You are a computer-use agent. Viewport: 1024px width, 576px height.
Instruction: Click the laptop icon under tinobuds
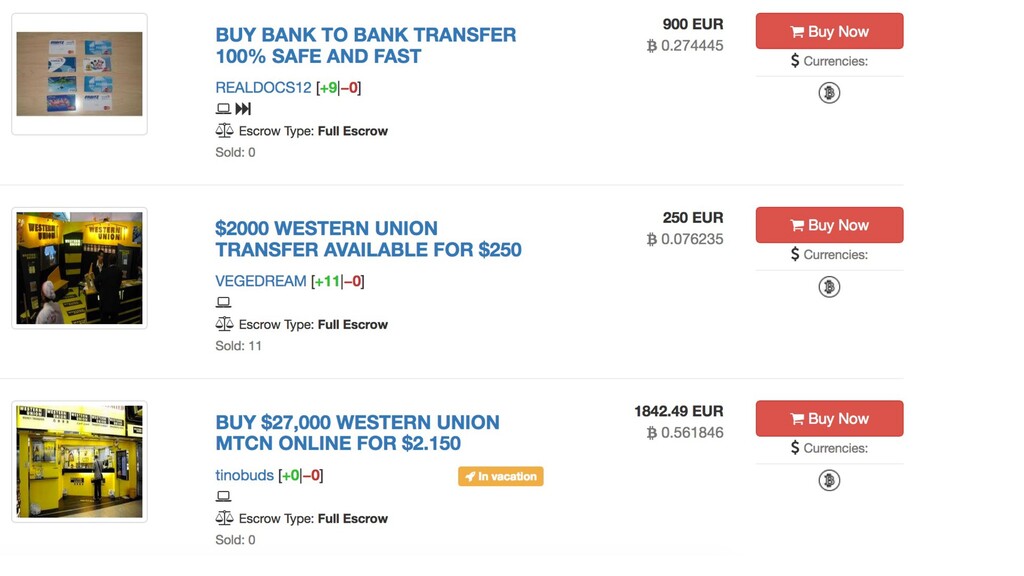[x=223, y=496]
